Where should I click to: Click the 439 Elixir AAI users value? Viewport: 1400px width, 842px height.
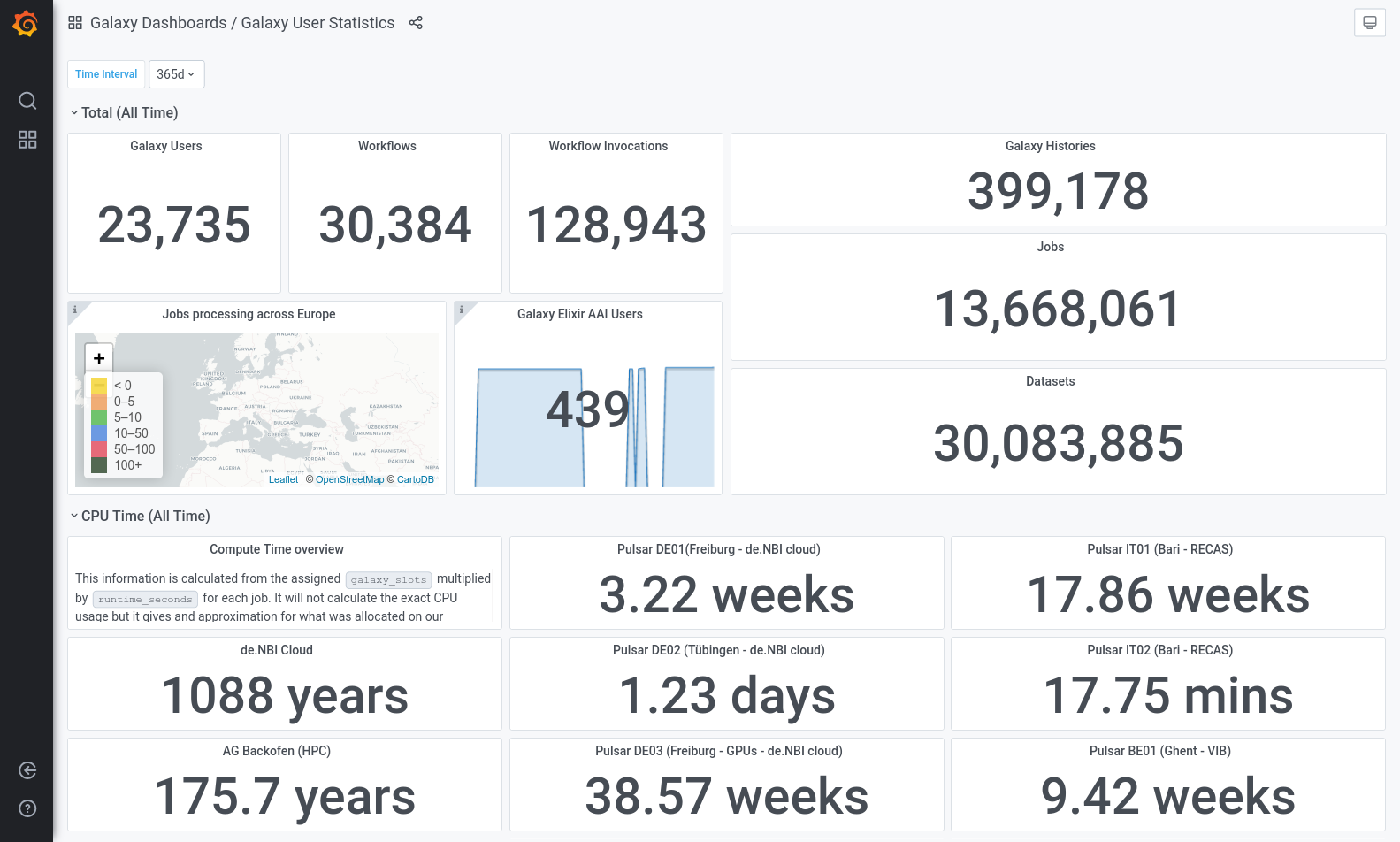click(x=588, y=410)
